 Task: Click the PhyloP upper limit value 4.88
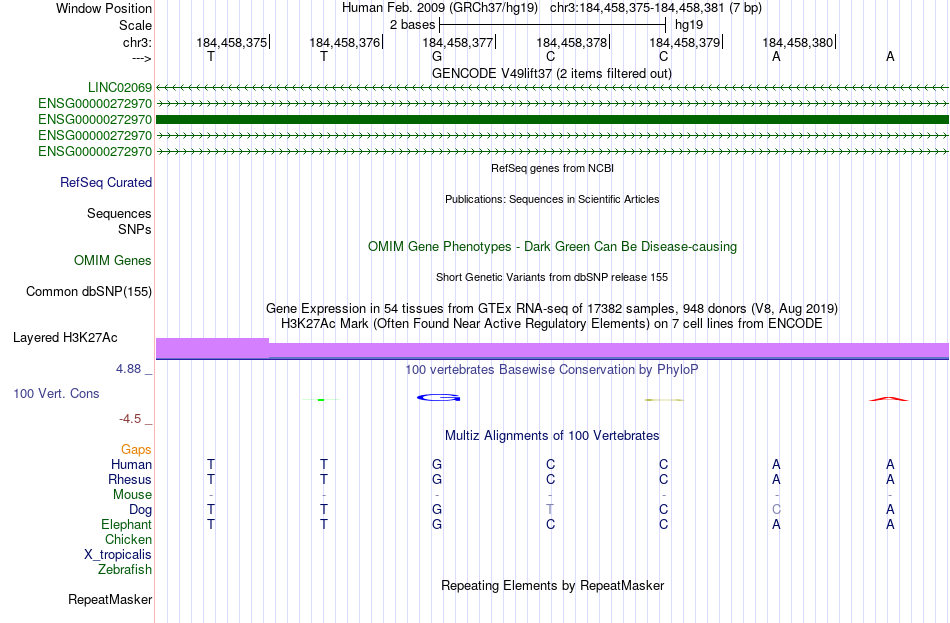tap(128, 369)
